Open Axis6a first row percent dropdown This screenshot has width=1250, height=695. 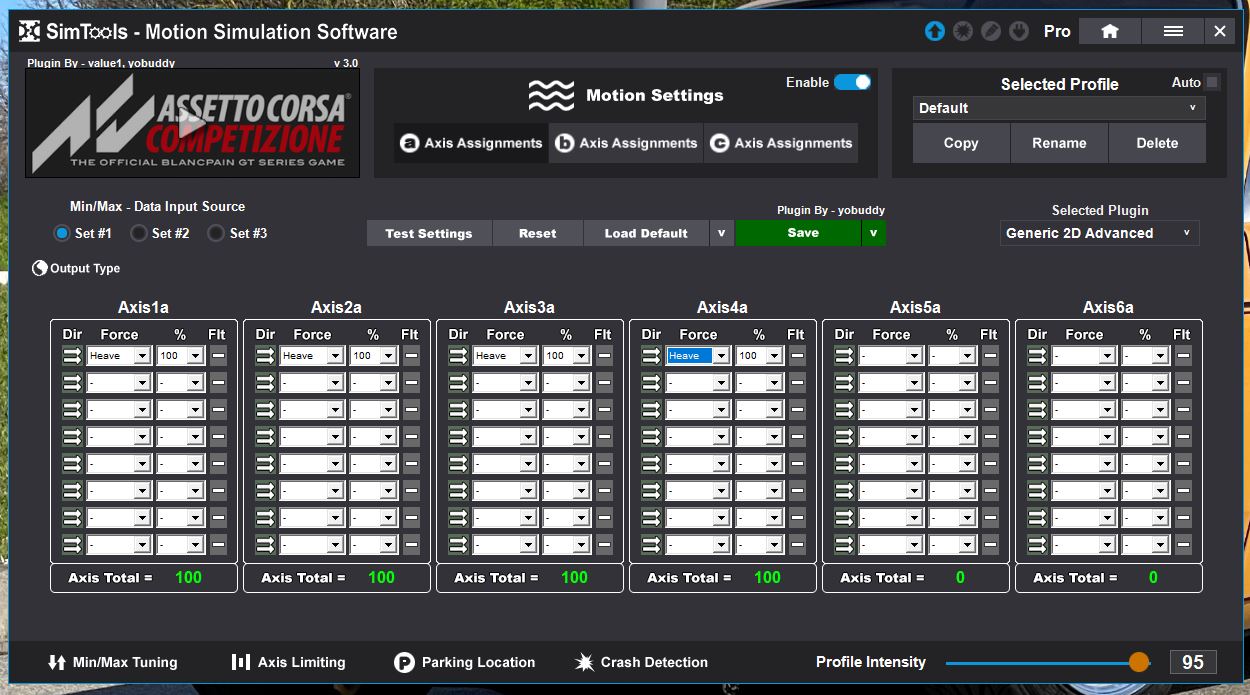point(1145,355)
